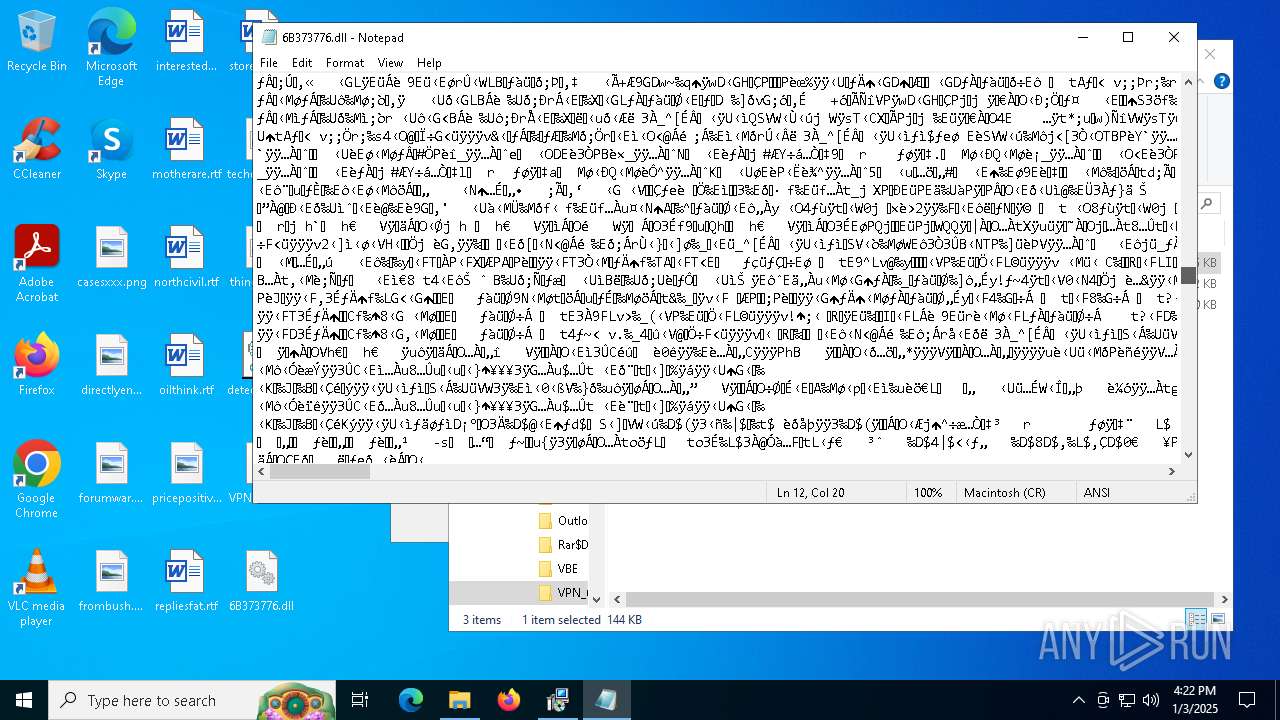This screenshot has width=1280, height=720.
Task: Select forumwar... image file on desktop
Action: 111,473
